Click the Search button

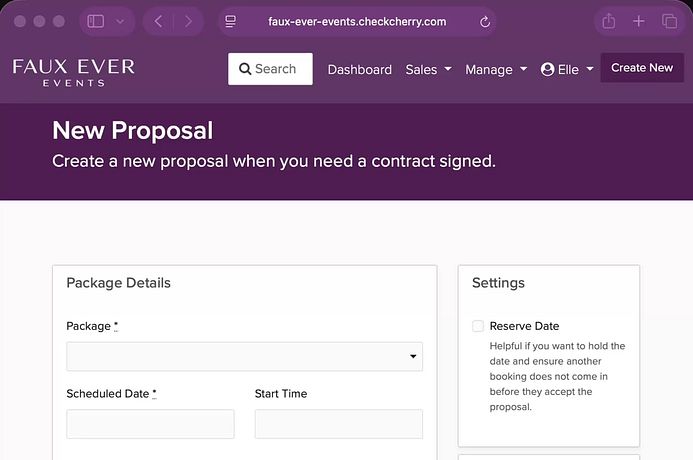tap(270, 69)
